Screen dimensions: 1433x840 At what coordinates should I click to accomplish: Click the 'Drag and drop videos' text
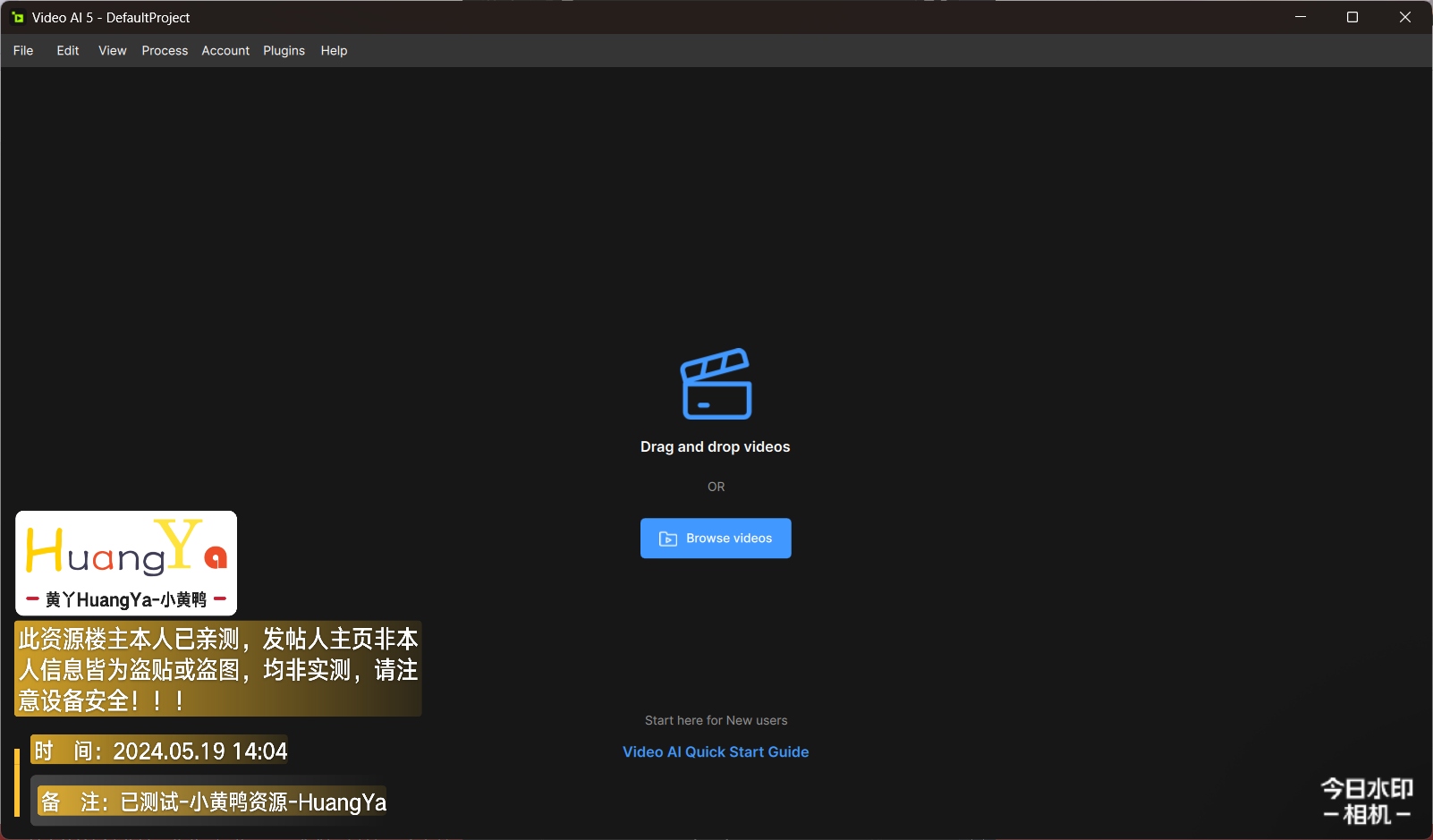pos(716,446)
